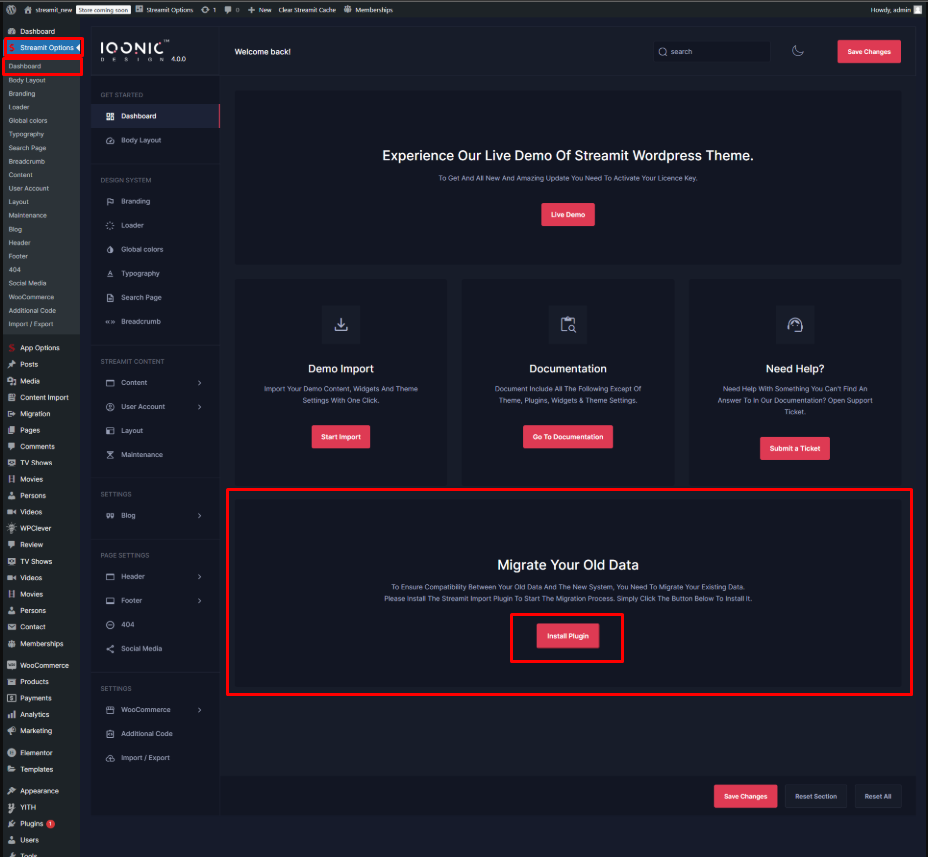Open the 404 icon in the options panel

click(x=110, y=625)
